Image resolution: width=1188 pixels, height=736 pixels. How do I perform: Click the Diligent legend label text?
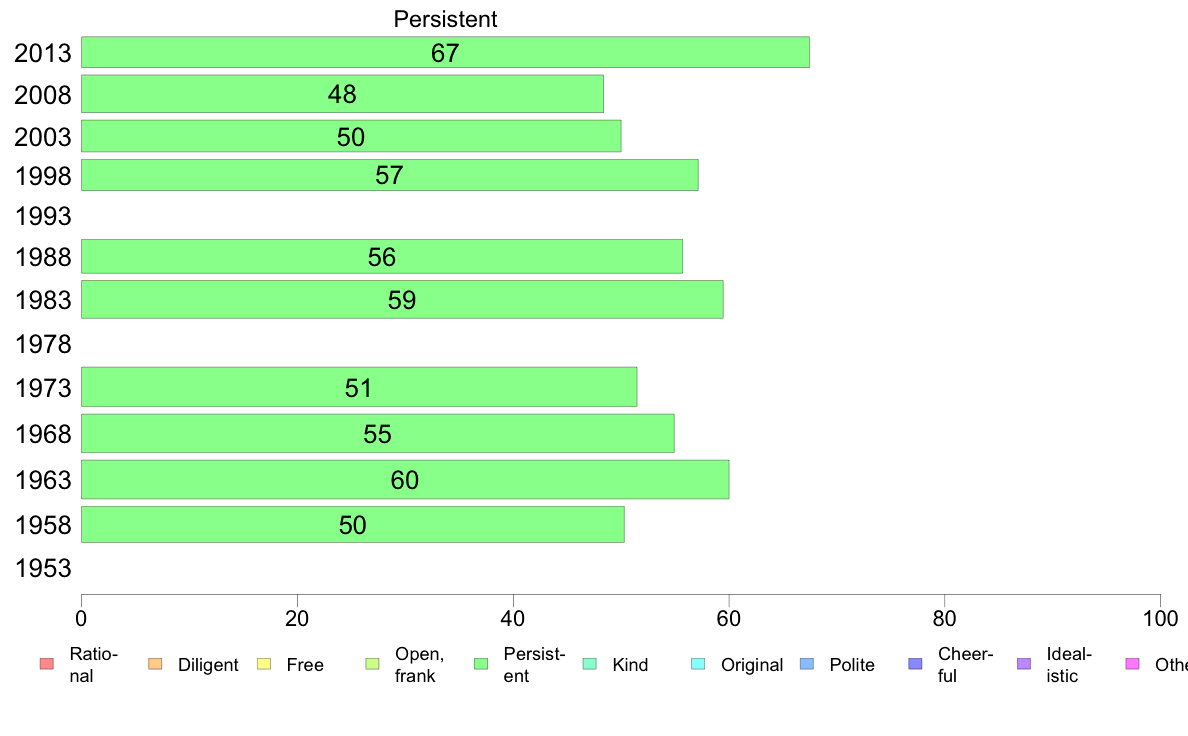tap(208, 665)
